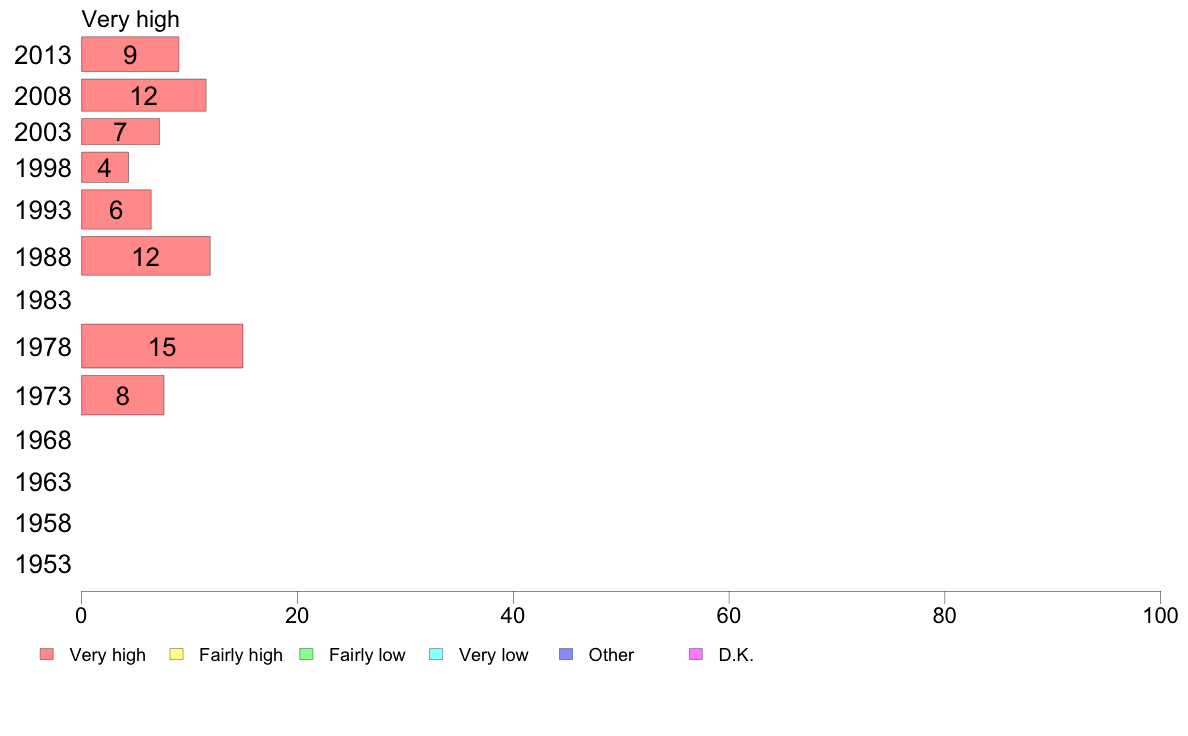Click the magenta D.K. legend swatch
Viewport: 1188px width, 736px height.
[696, 654]
